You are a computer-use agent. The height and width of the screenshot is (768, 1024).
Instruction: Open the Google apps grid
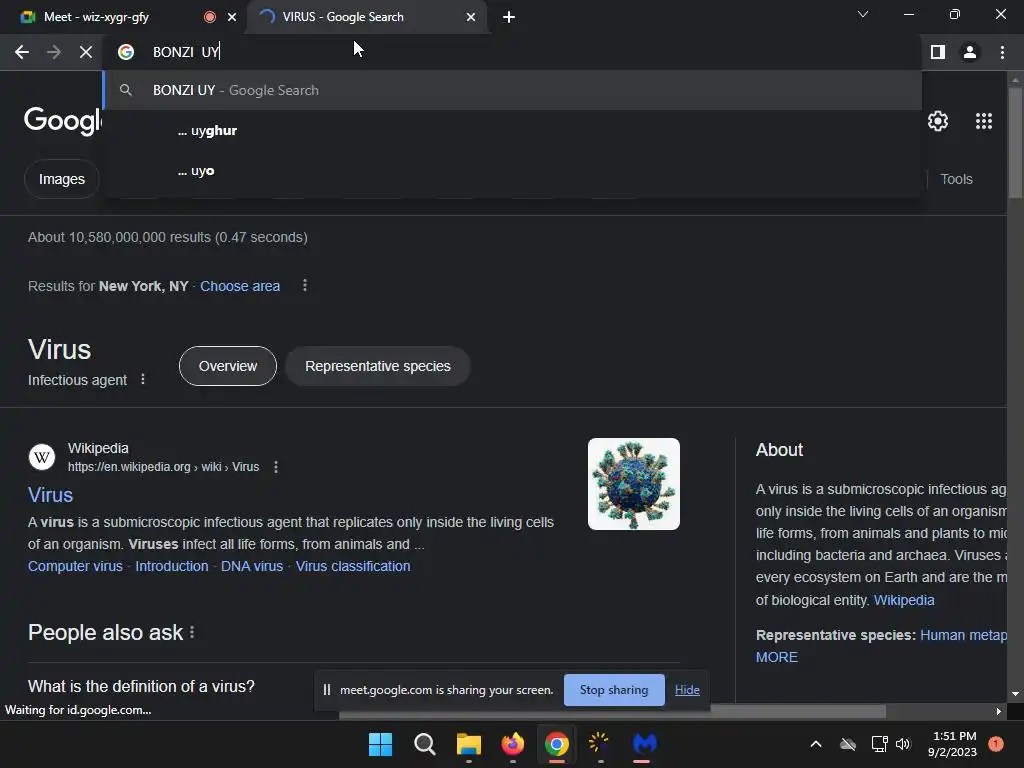point(984,121)
